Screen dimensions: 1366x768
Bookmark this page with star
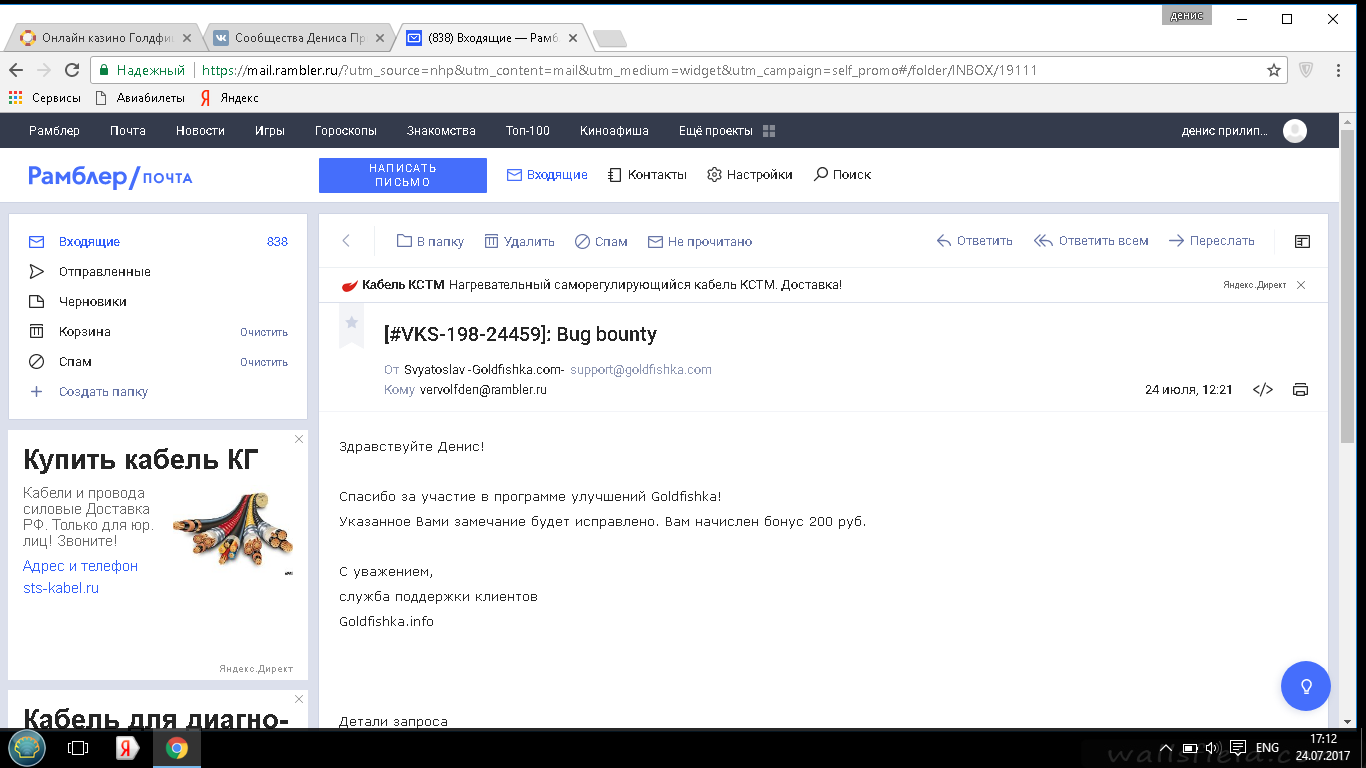(x=1274, y=70)
